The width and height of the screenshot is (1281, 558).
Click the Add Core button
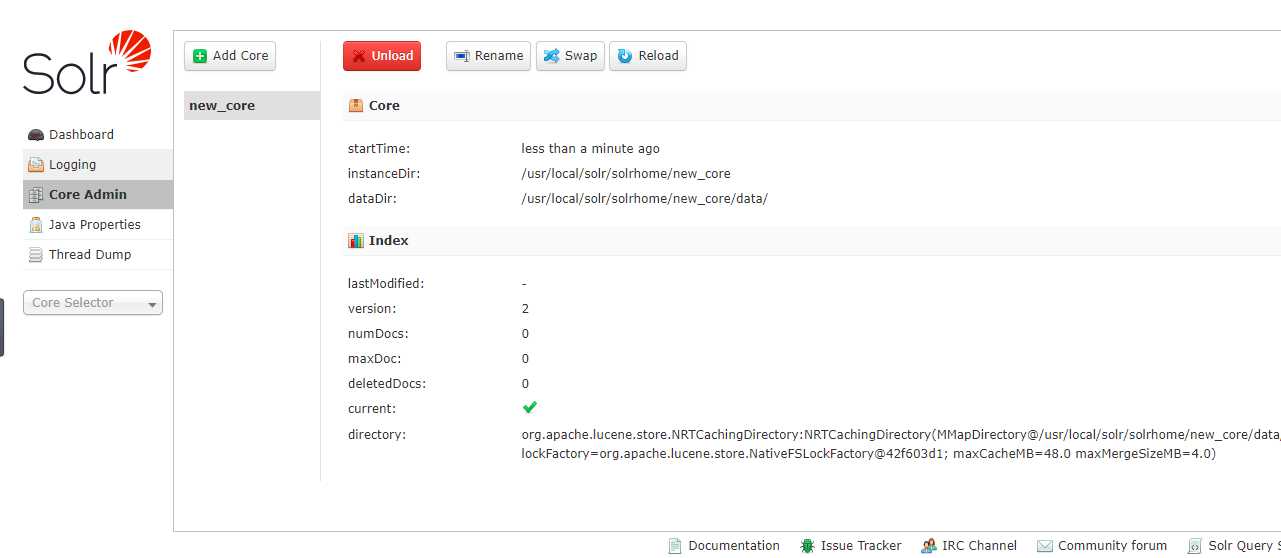[x=230, y=56]
